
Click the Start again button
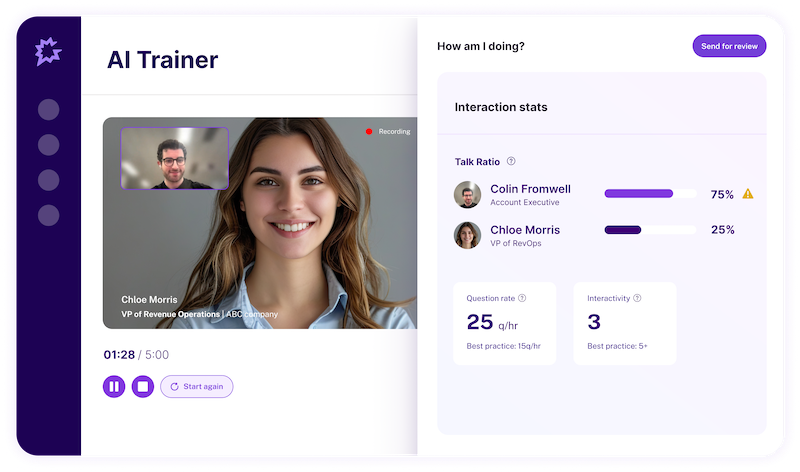coord(197,386)
